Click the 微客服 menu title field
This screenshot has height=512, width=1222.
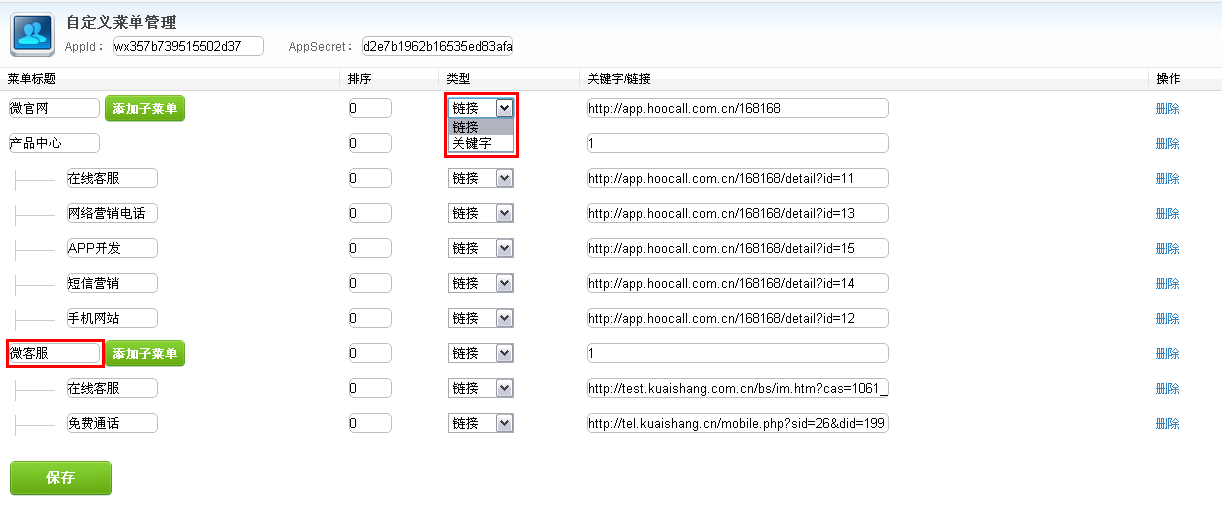click(54, 353)
